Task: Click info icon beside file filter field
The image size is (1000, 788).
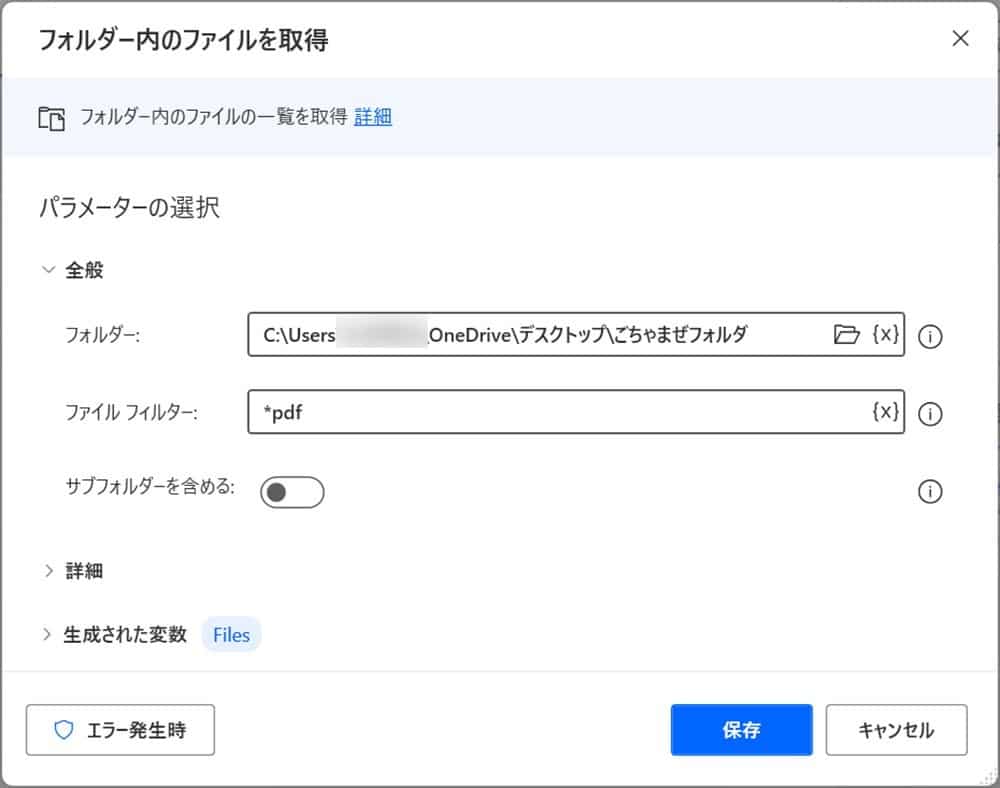Action: (x=930, y=413)
